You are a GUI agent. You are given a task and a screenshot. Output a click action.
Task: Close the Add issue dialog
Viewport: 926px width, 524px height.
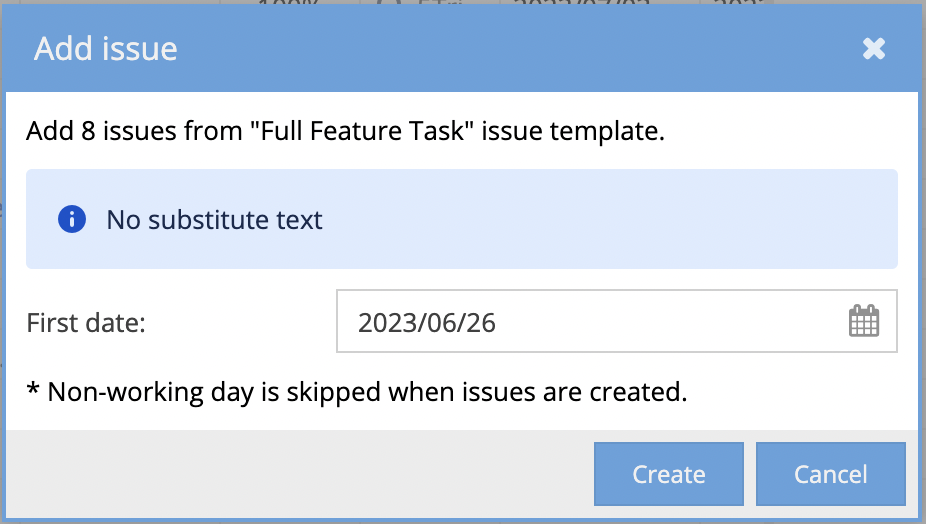point(874,49)
